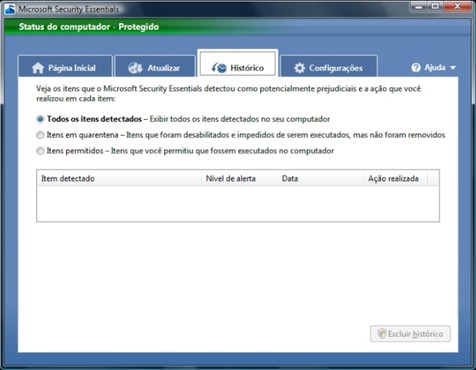
Task: Sort by Nível de alerta column header
Action: pyautogui.click(x=239, y=178)
